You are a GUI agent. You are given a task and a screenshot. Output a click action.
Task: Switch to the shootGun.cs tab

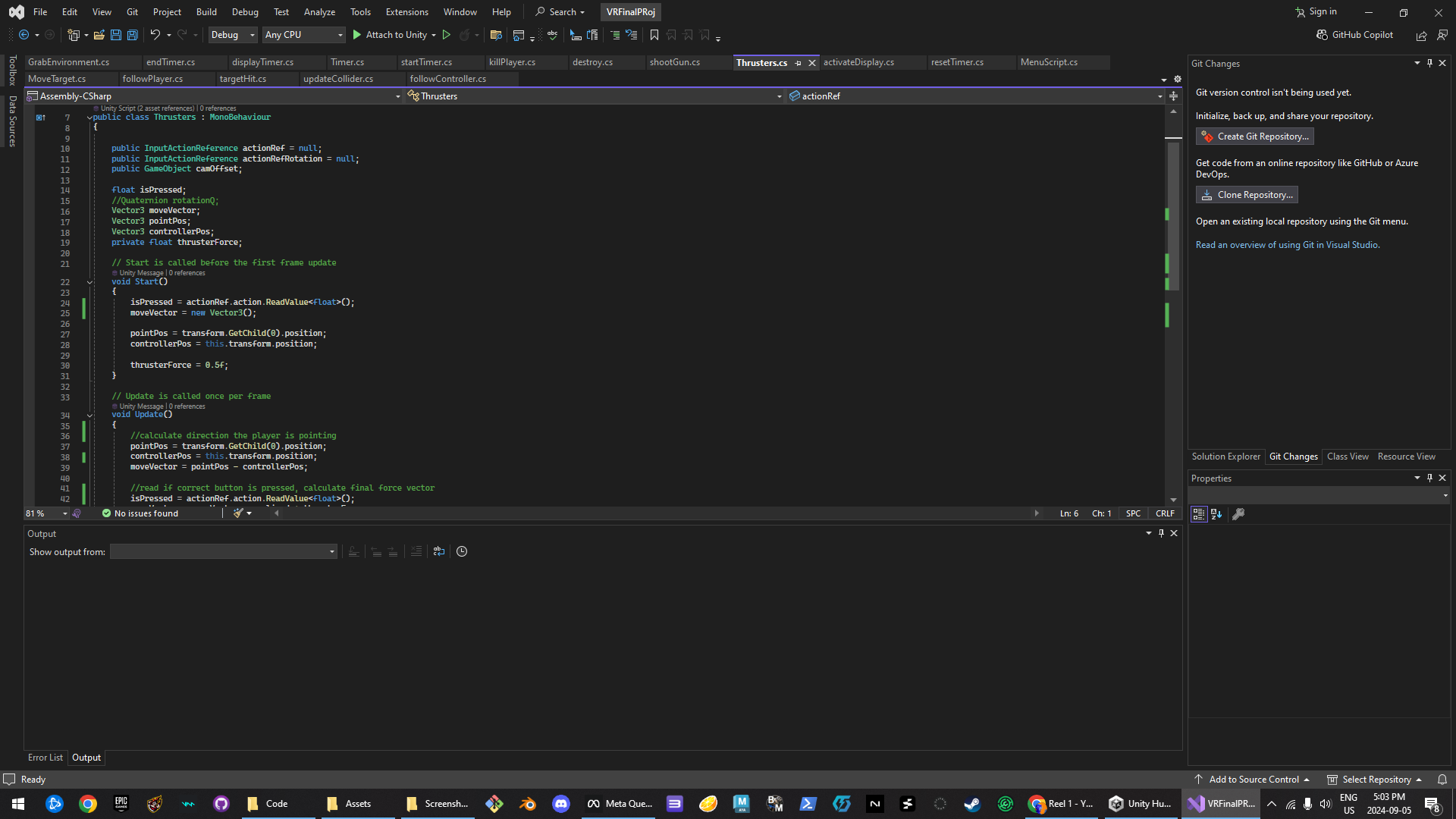coord(674,62)
